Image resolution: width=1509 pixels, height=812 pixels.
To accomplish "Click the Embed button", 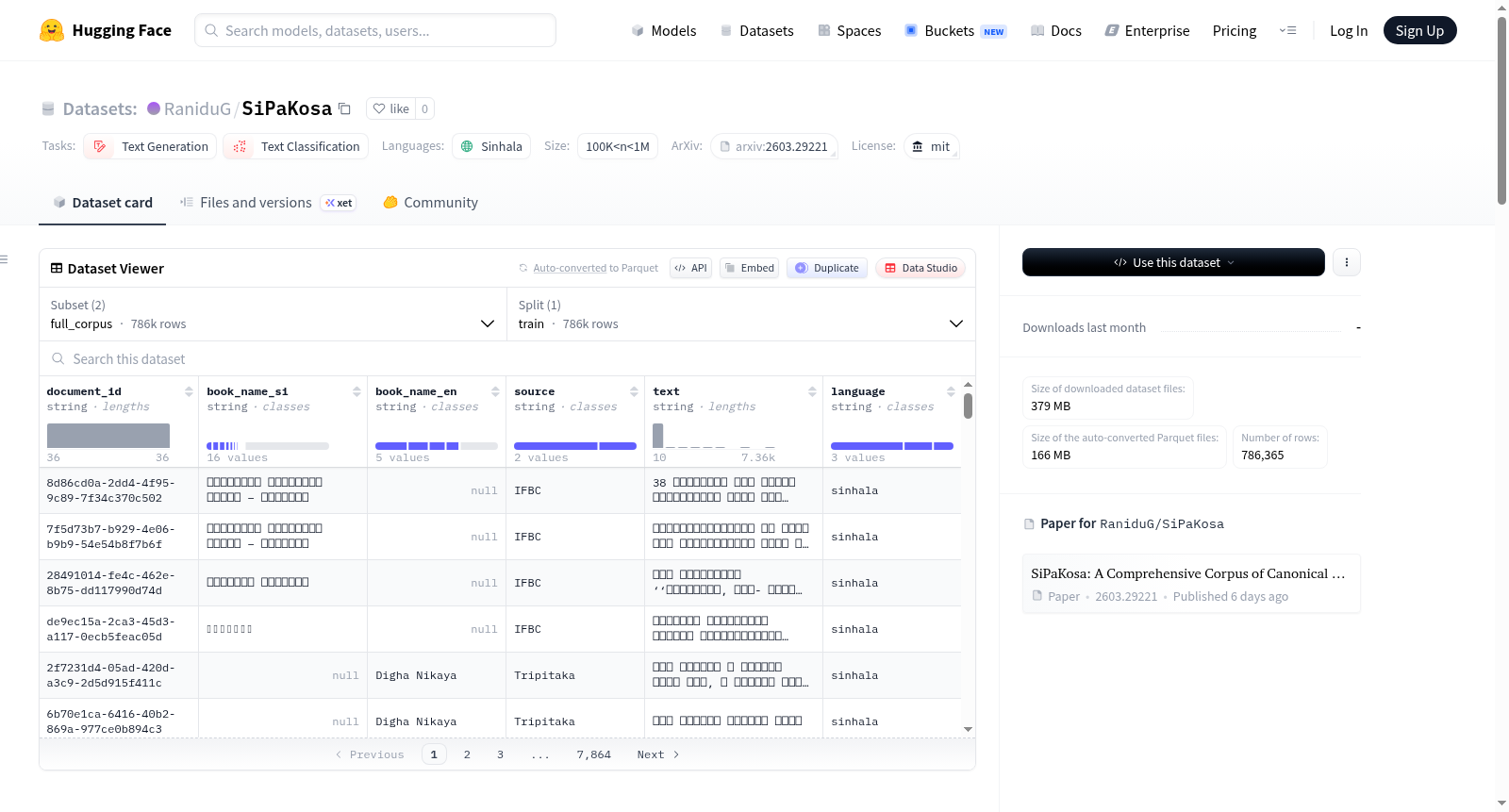I will 749,268.
